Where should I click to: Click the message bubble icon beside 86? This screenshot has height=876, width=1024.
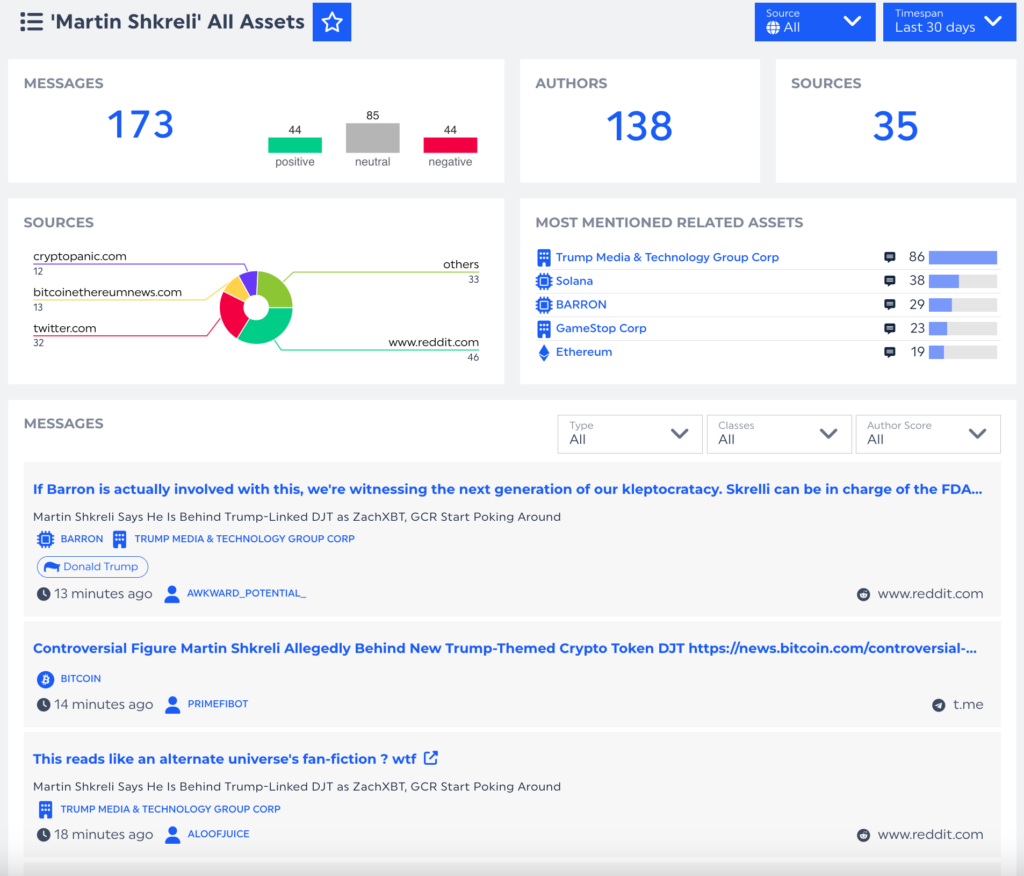click(x=890, y=257)
